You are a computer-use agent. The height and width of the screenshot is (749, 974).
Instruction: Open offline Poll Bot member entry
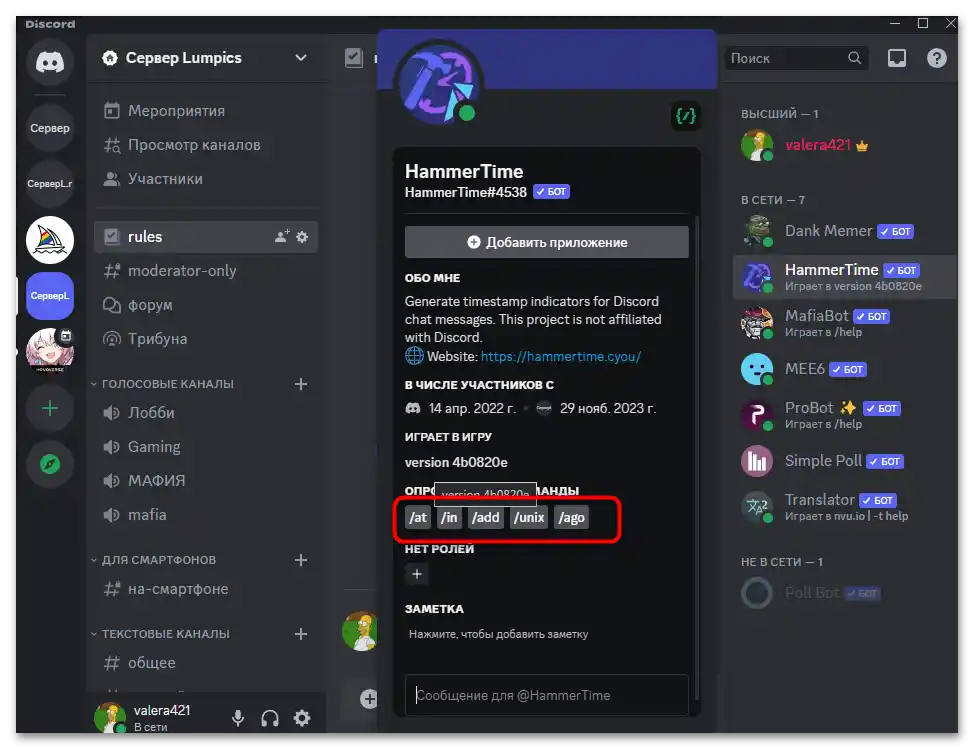845,592
